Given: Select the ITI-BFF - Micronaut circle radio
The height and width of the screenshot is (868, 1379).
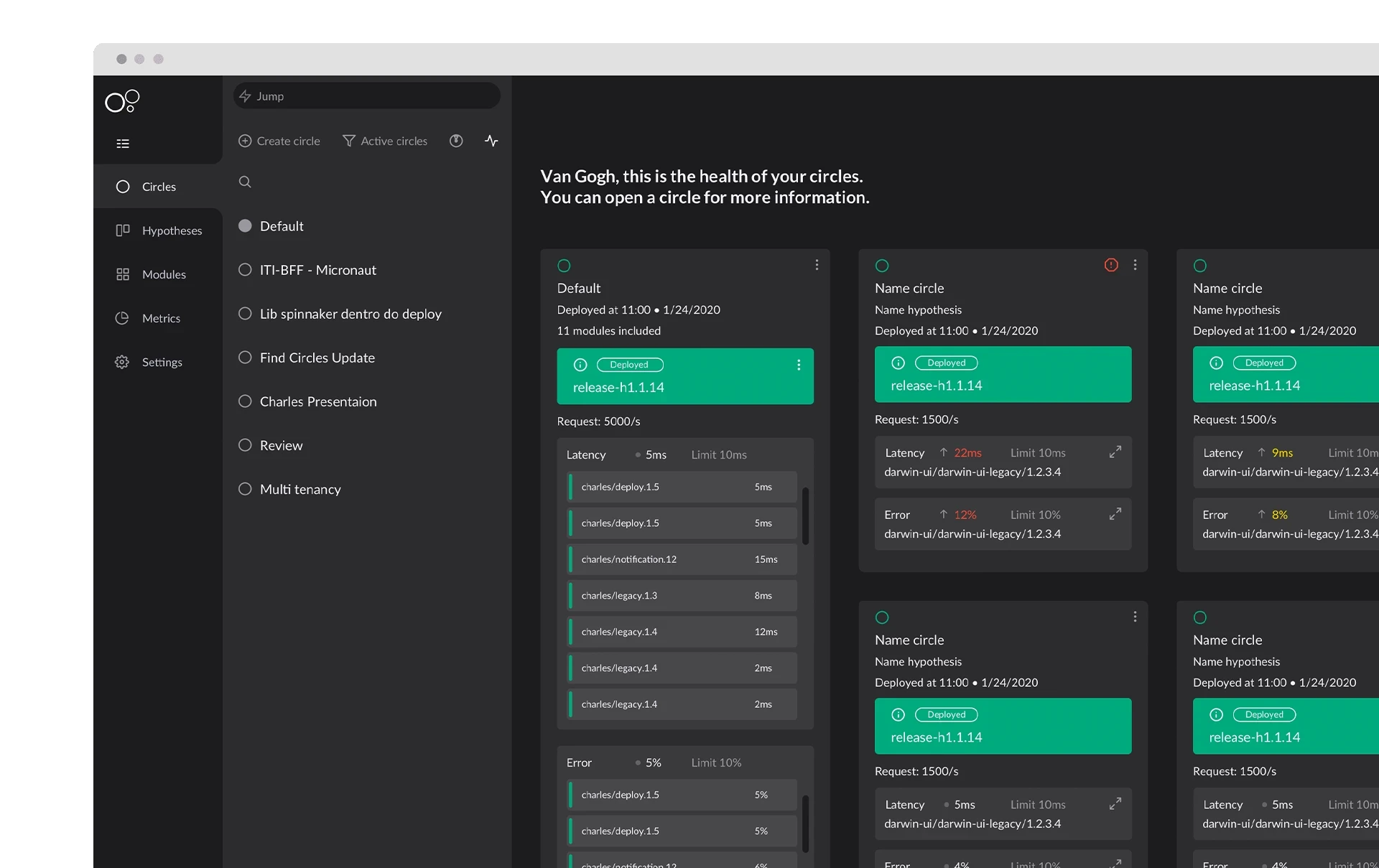Looking at the screenshot, I should (245, 269).
